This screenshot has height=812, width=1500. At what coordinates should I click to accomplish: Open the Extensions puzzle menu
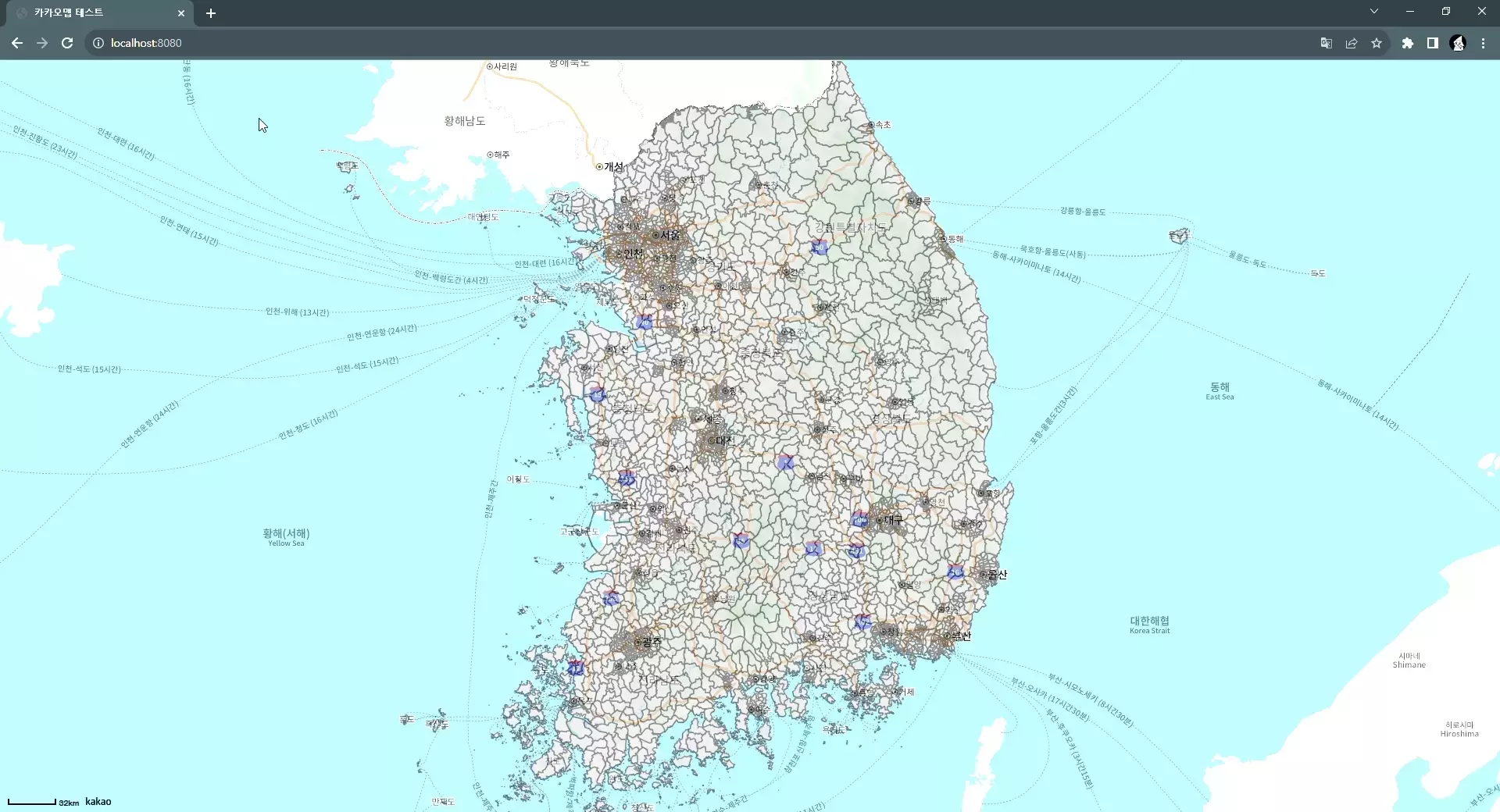(x=1408, y=43)
